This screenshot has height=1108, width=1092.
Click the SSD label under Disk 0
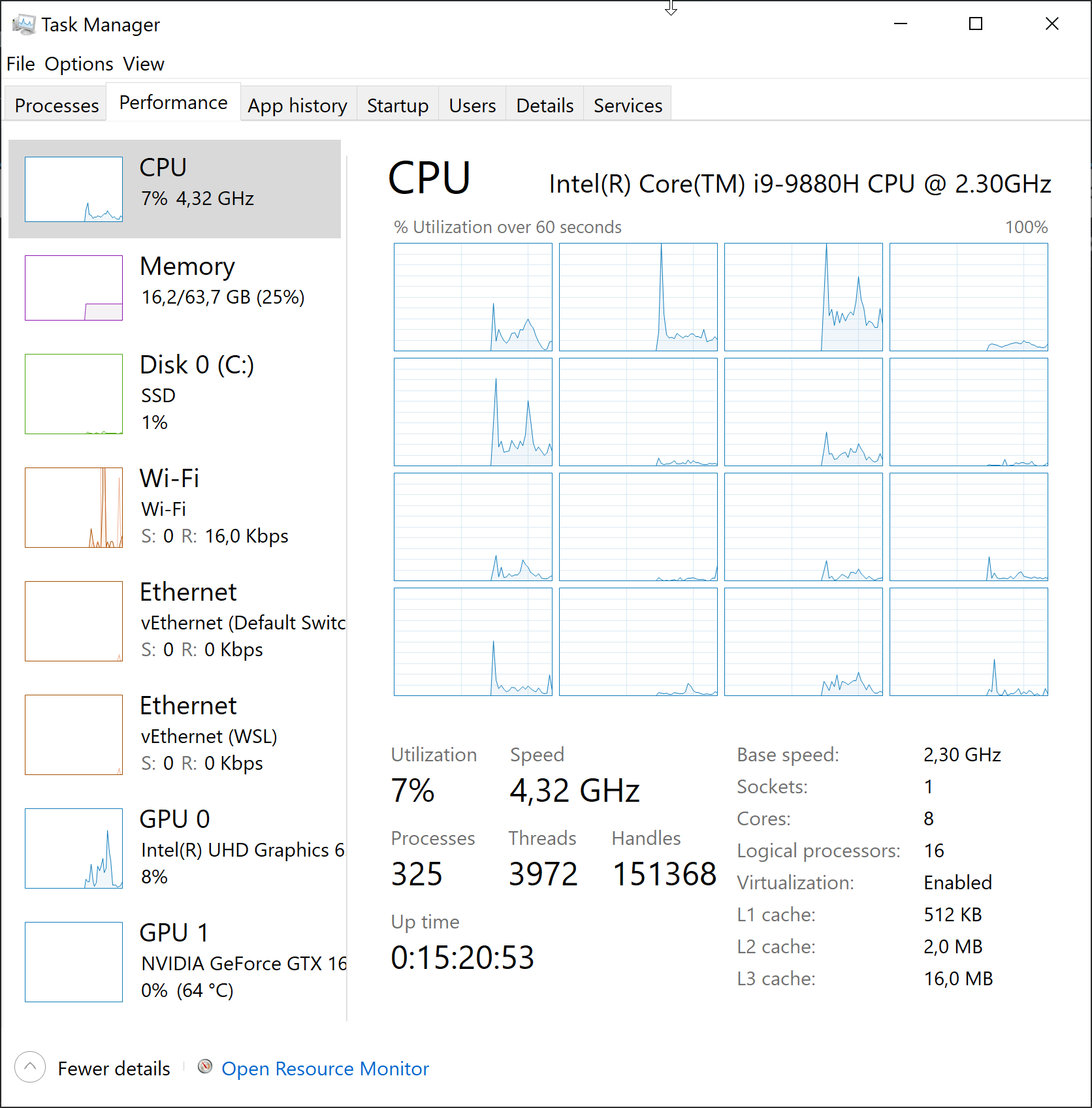(x=158, y=396)
